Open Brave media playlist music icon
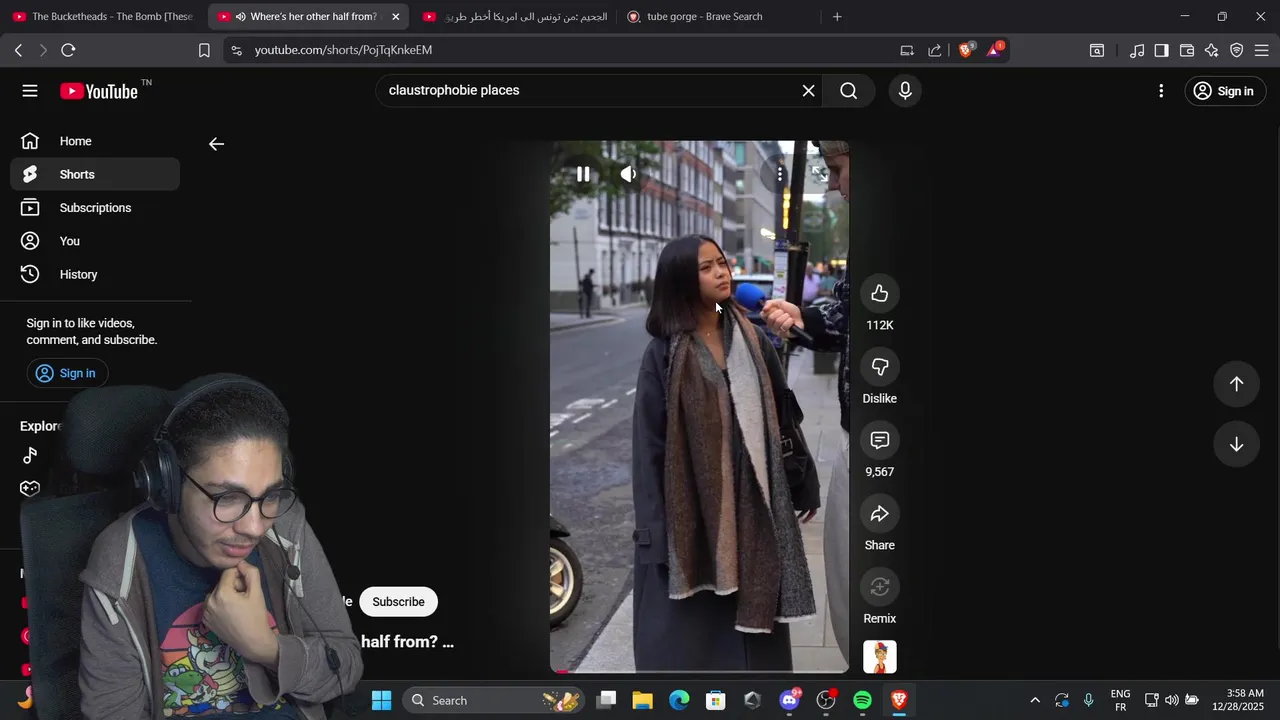 [x=1137, y=50]
